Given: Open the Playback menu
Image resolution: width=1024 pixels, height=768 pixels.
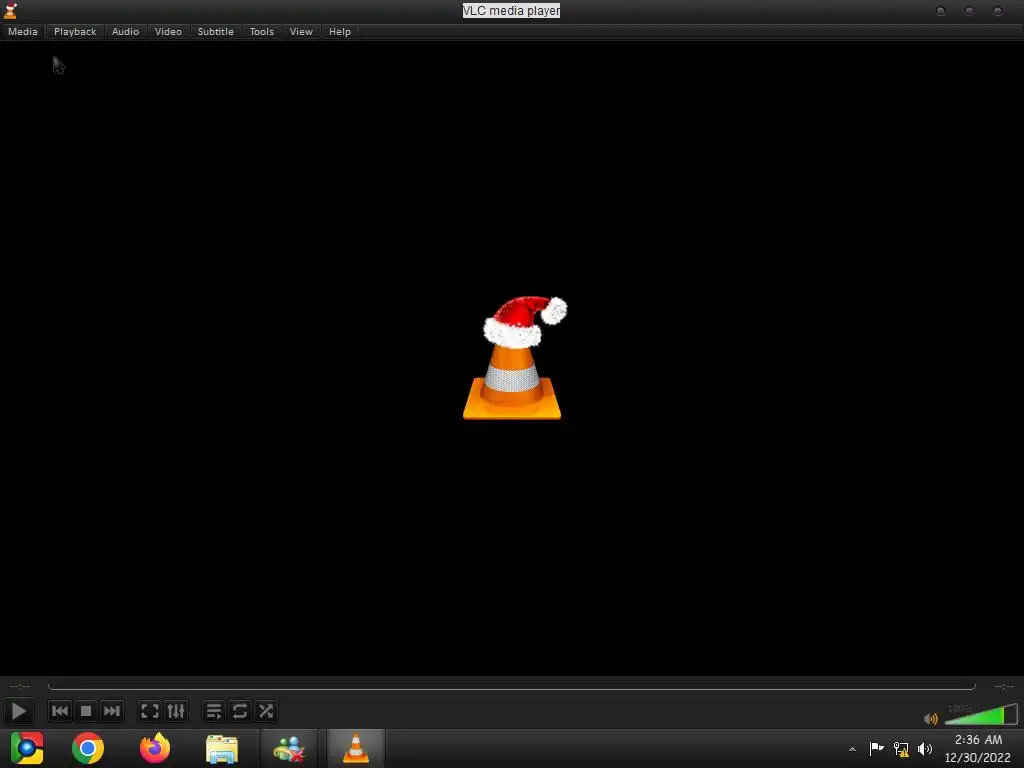Looking at the screenshot, I should tap(75, 31).
